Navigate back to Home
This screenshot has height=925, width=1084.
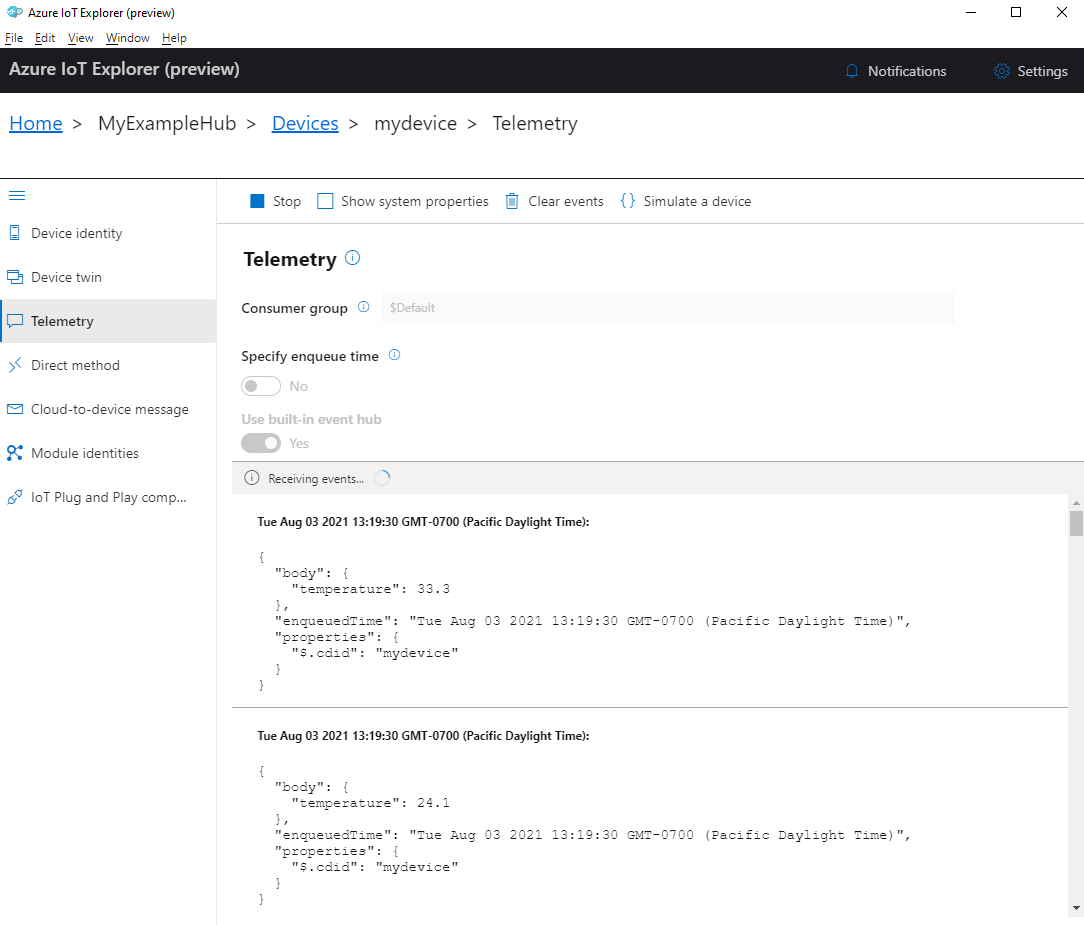[35, 123]
